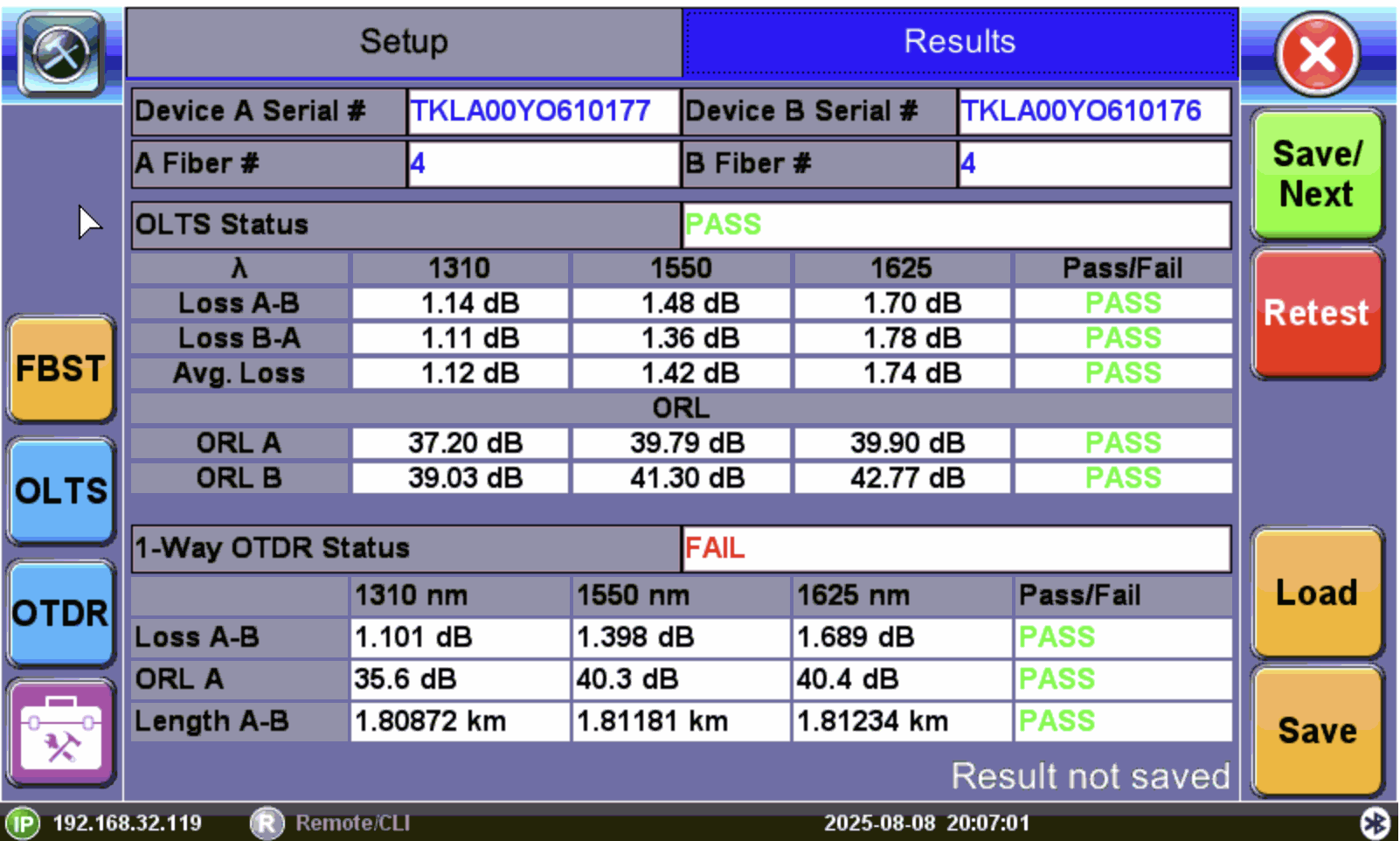The image size is (1400, 841).
Task: Select the FBST mode button
Action: tap(61, 369)
